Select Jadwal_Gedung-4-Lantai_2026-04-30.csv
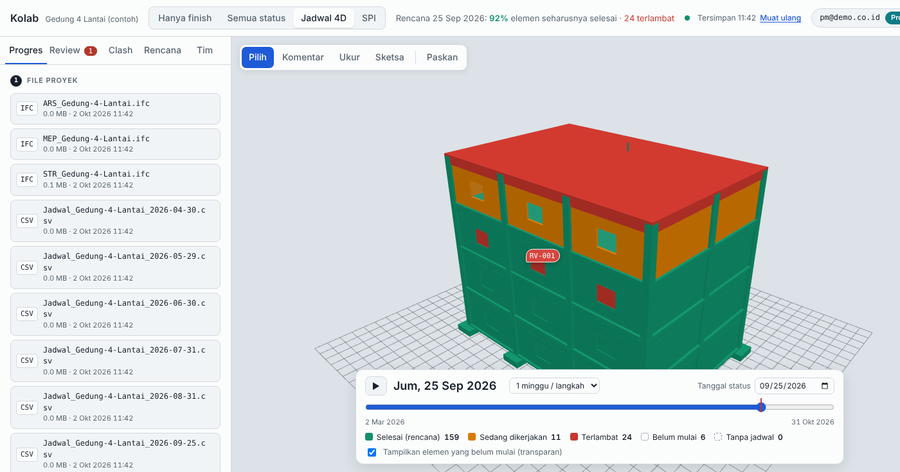 [115, 220]
